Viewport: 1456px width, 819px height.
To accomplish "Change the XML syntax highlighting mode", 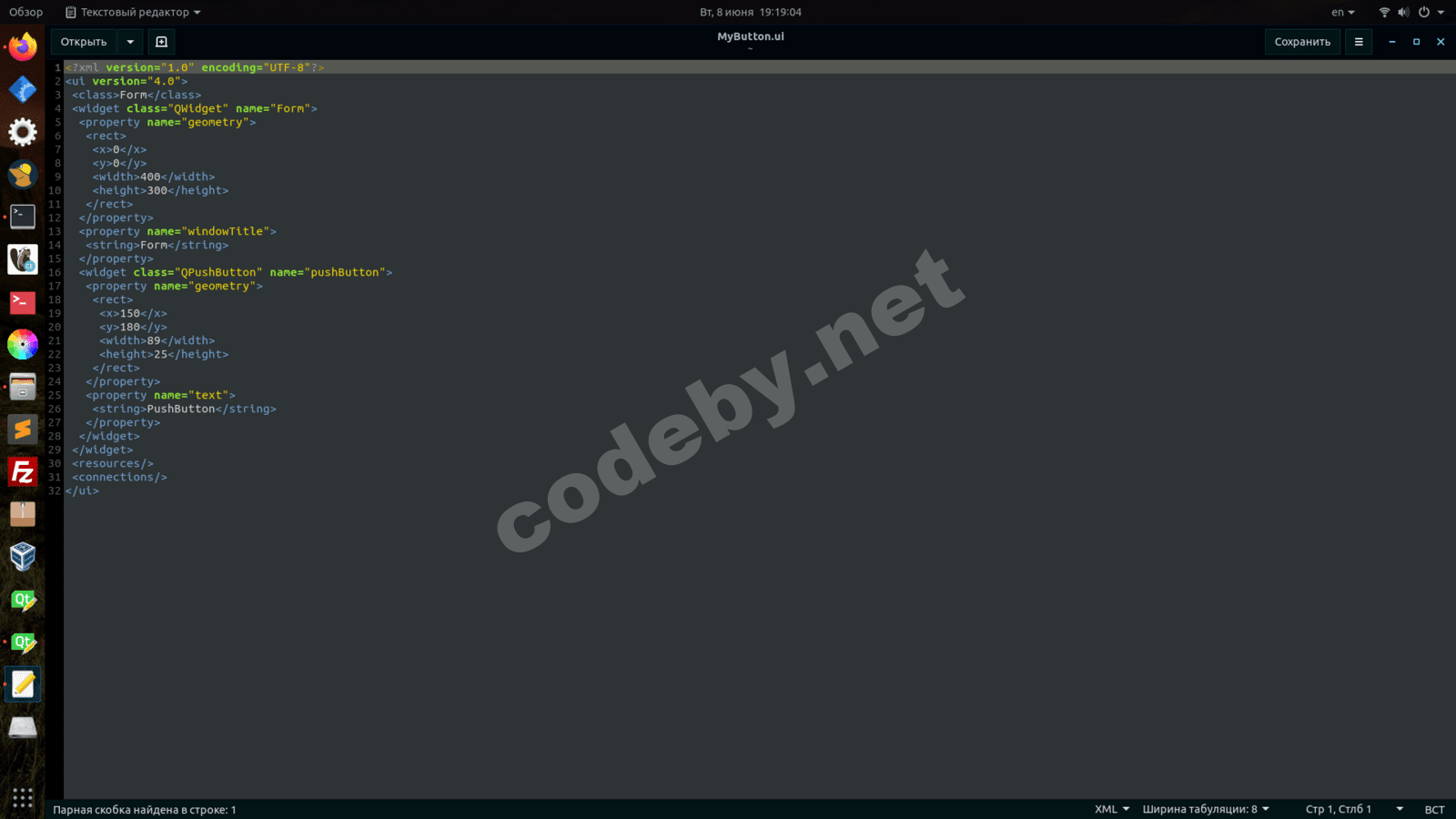I will point(1111,809).
